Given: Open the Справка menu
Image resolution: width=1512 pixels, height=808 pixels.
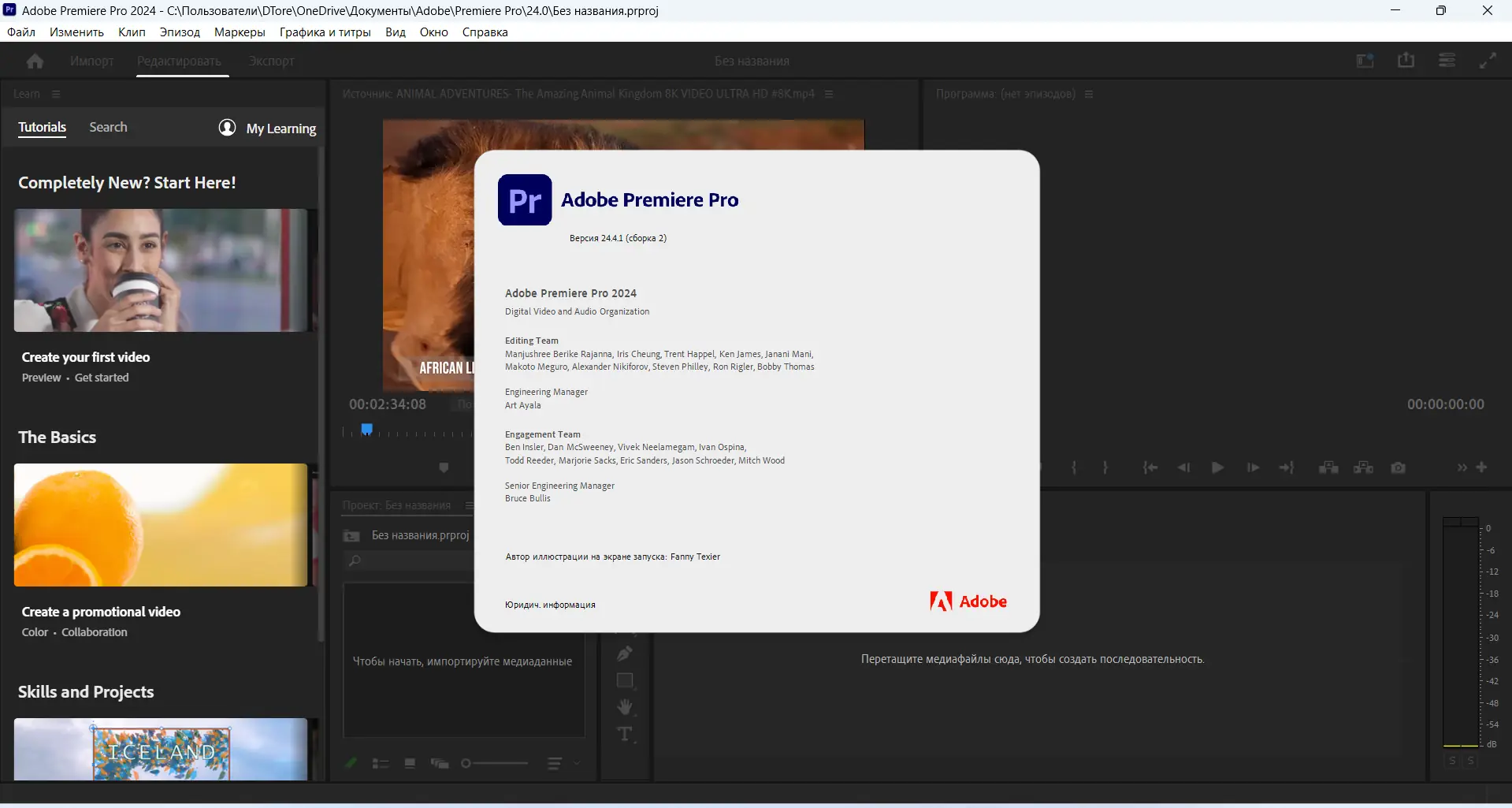Looking at the screenshot, I should 485,32.
